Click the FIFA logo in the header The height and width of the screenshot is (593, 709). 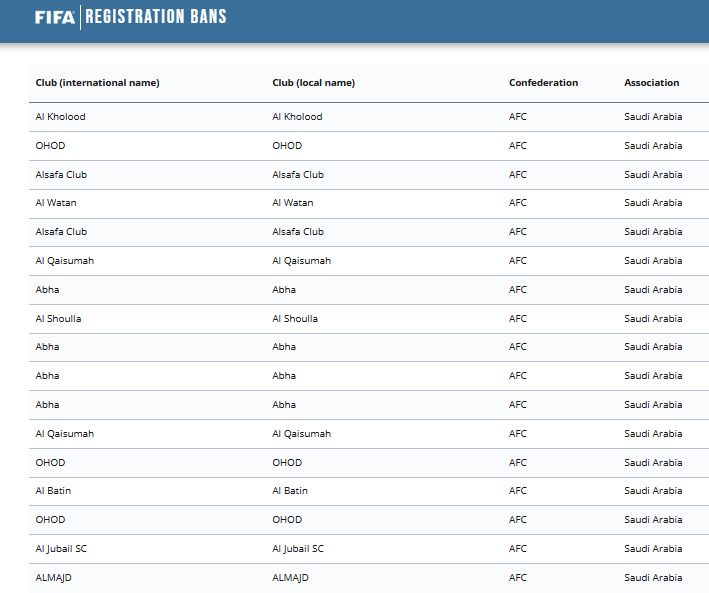pos(55,17)
